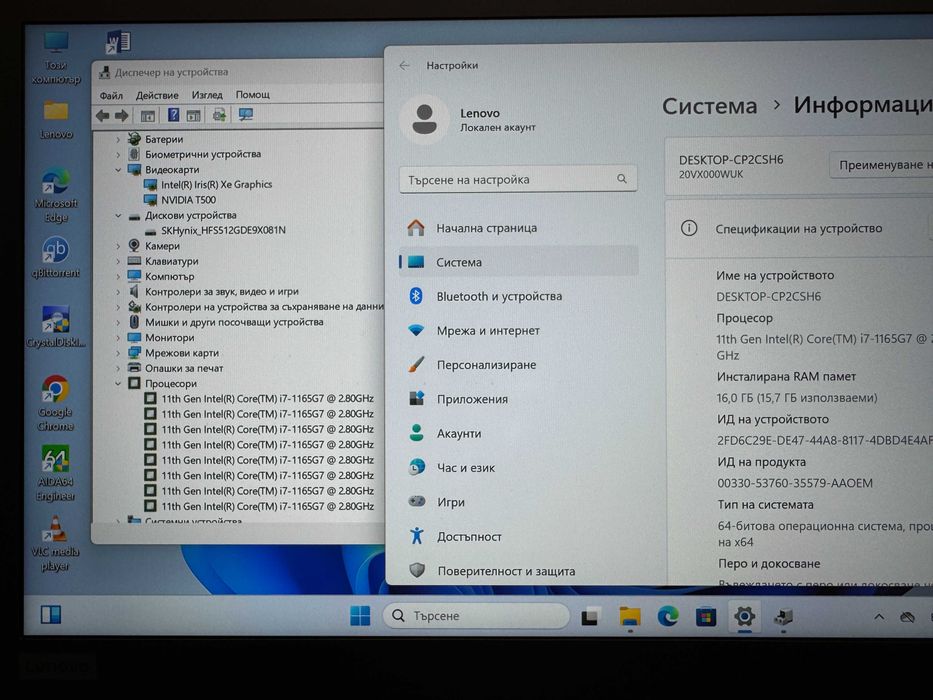Collapse Дискови устройства node
The height and width of the screenshot is (700, 933).
pyautogui.click(x=118, y=215)
